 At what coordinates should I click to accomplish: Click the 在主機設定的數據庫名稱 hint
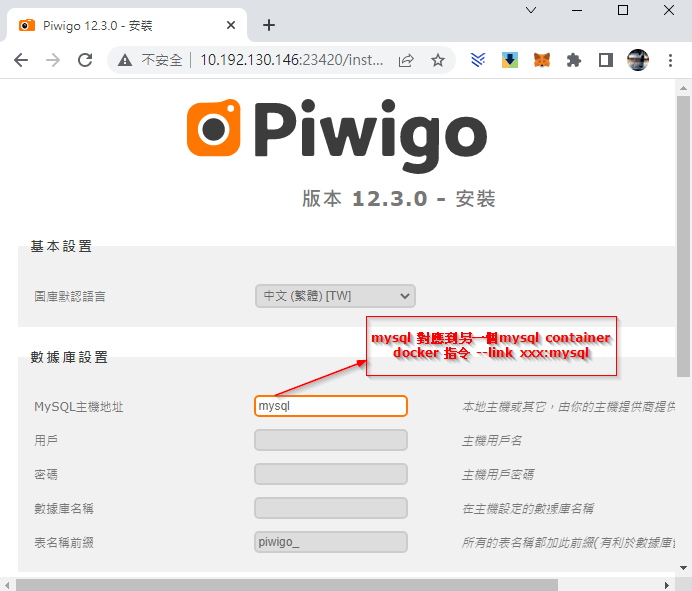(x=528, y=508)
